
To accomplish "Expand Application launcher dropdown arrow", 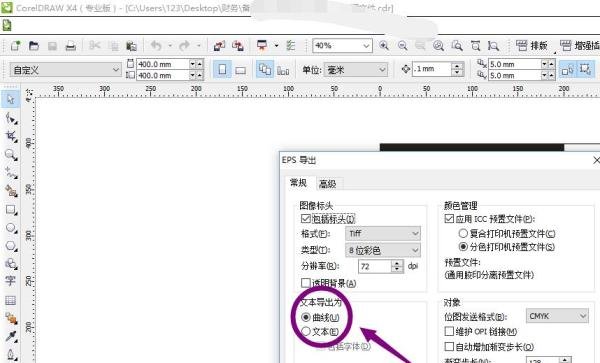I will [276, 46].
